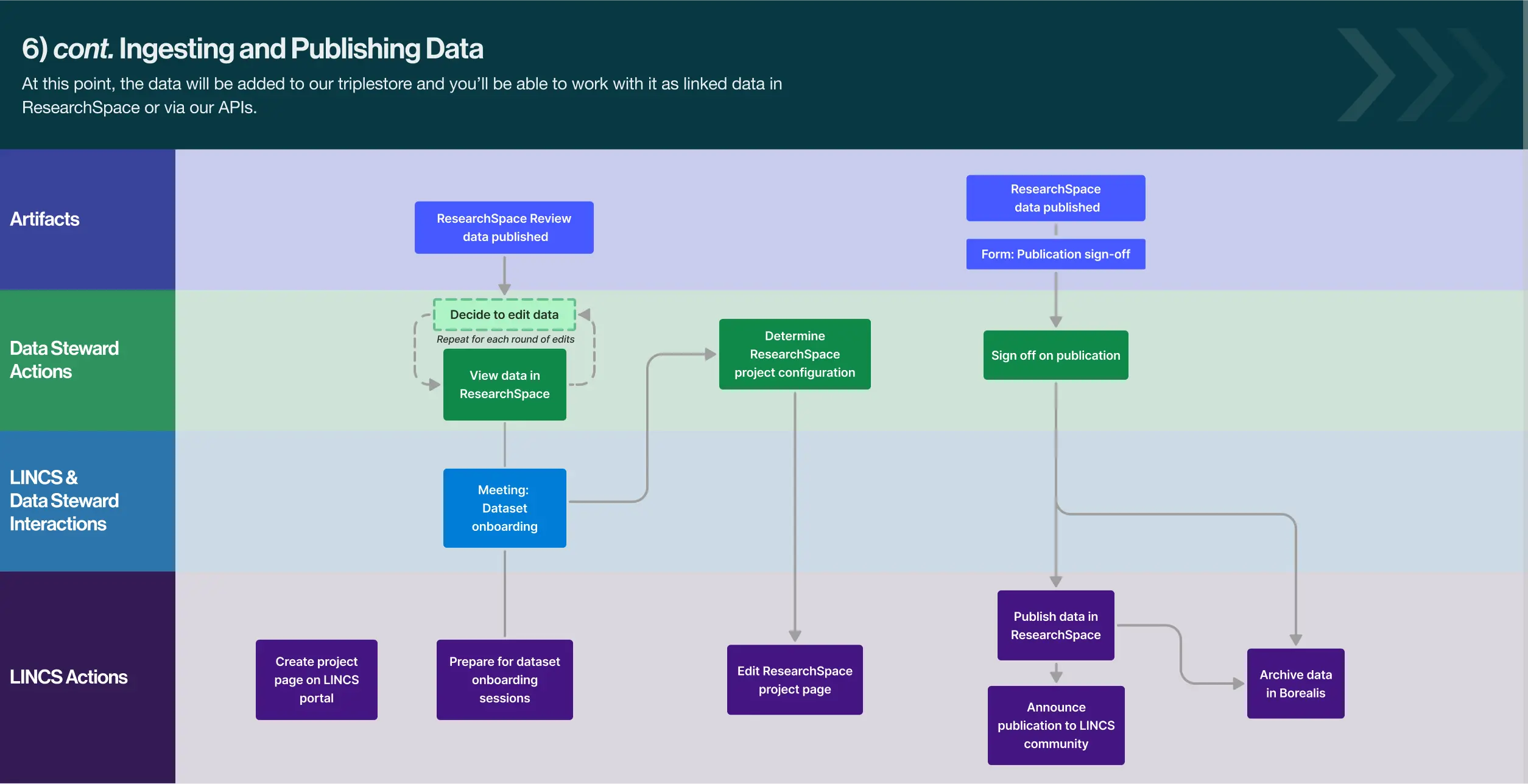The image size is (1528, 784).
Task: Click the Sign off on publication node
Action: tap(1055, 355)
